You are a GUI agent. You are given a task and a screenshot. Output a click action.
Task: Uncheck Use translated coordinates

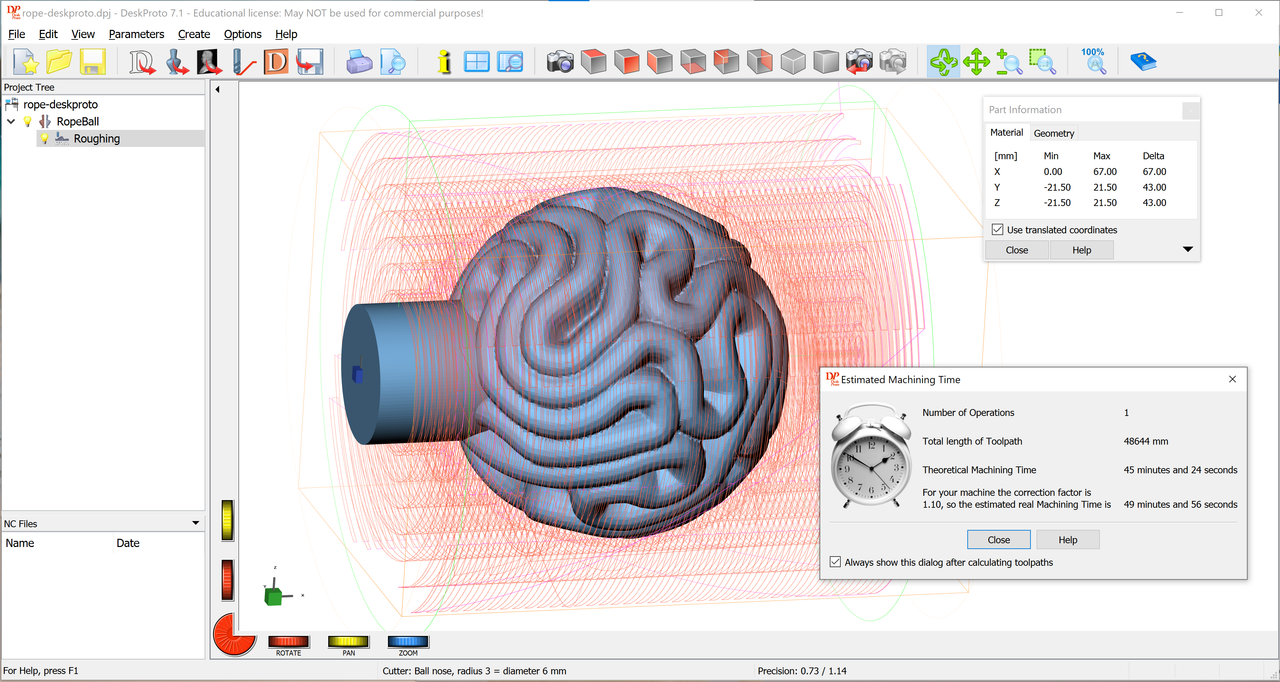[997, 229]
